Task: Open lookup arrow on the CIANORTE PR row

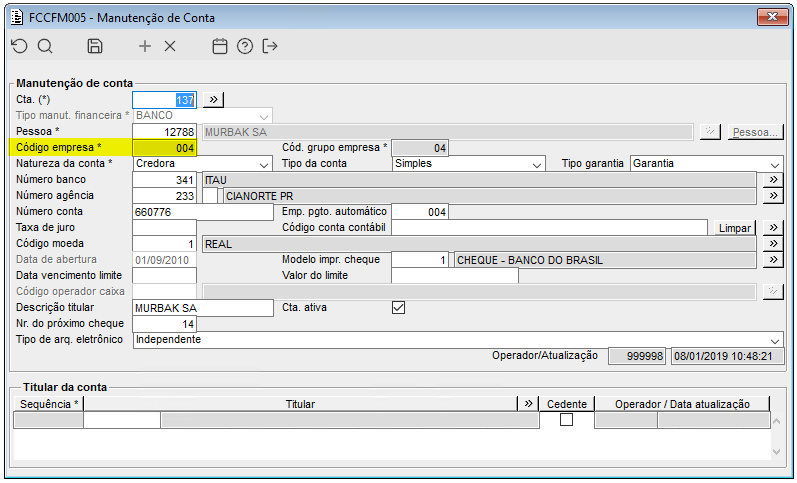Action: [773, 196]
